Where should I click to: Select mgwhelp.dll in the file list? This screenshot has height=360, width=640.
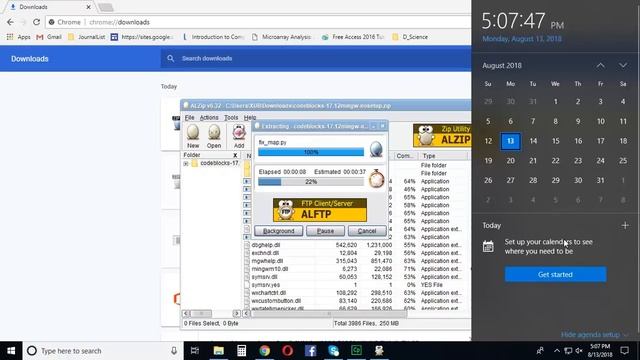point(267,261)
